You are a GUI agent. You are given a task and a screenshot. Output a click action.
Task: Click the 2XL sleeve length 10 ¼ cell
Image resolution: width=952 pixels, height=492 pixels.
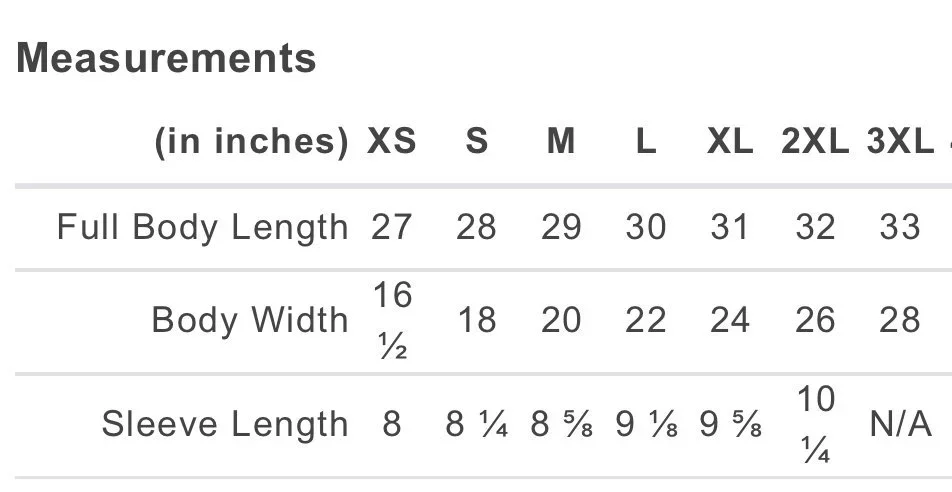click(815, 424)
